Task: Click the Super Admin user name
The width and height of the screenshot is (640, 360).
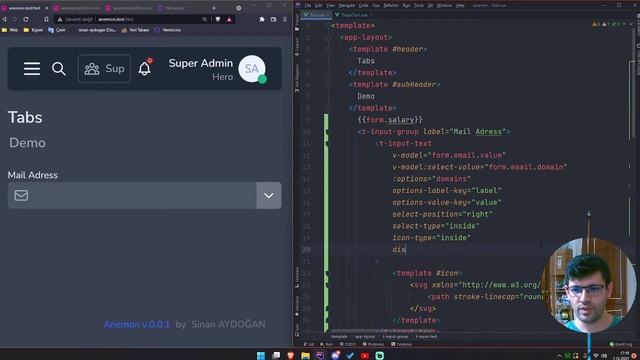Action: click(x=200, y=63)
